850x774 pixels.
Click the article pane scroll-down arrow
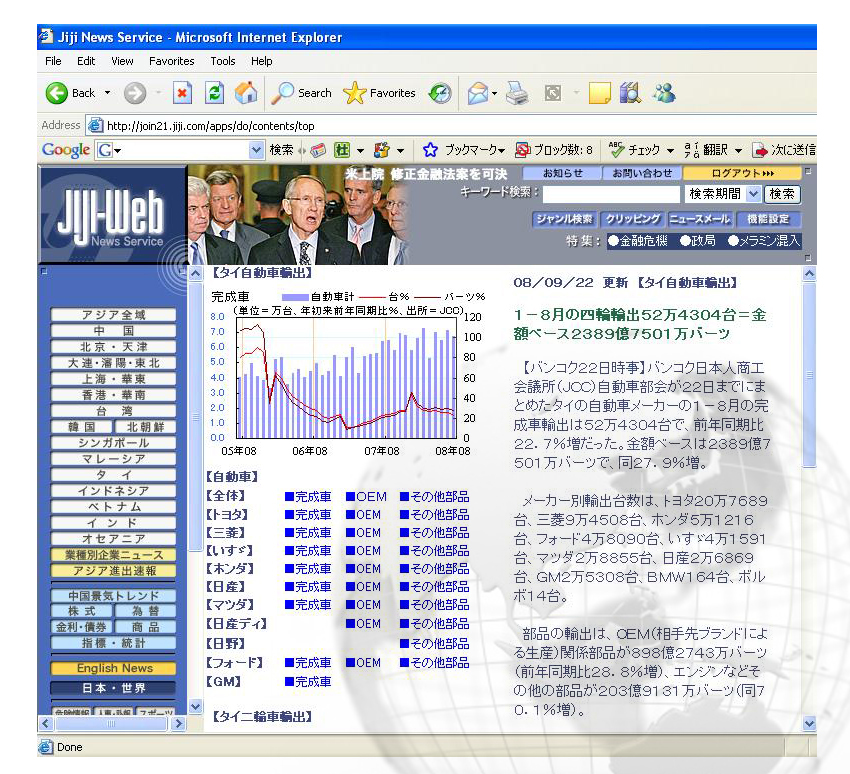pyautogui.click(x=809, y=723)
